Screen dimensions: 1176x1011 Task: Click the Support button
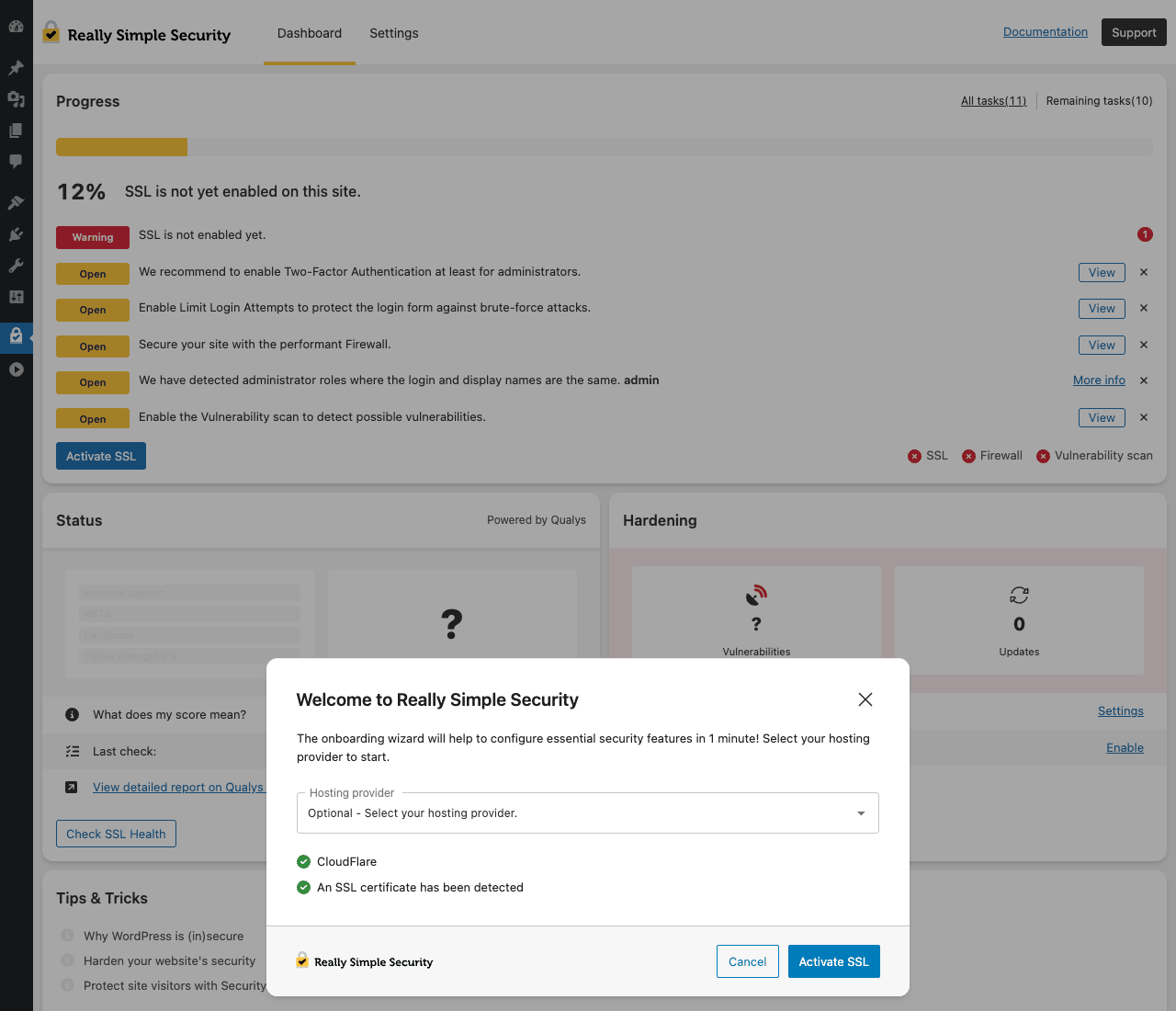[x=1134, y=32]
